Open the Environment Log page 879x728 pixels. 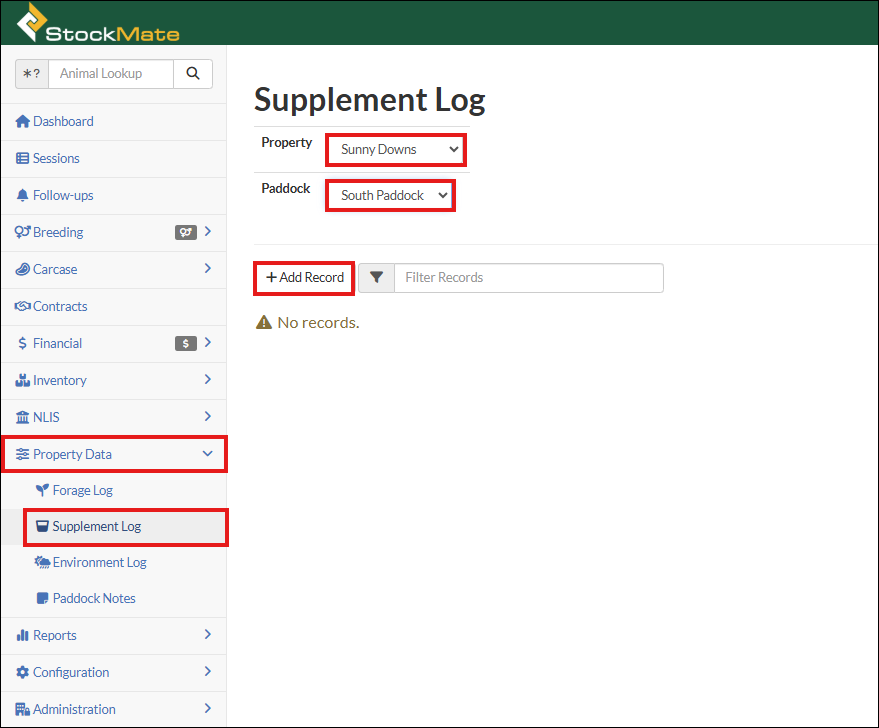(99, 562)
